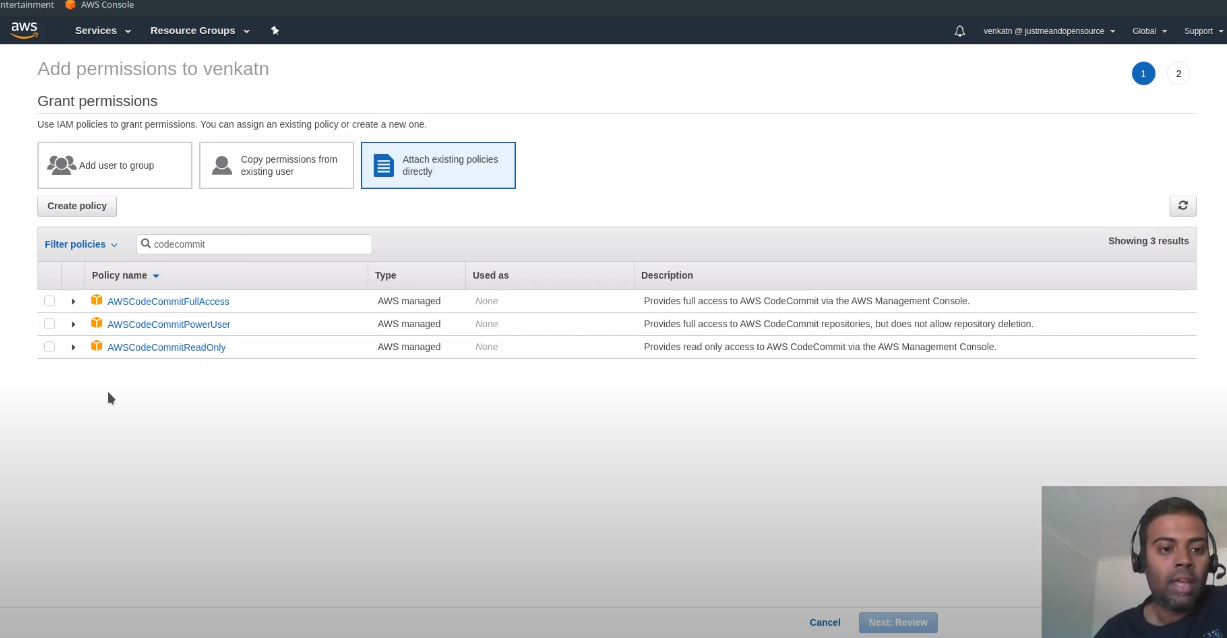Open the Support dropdown menu
Viewport: 1227px width, 638px height.
[x=1203, y=31]
